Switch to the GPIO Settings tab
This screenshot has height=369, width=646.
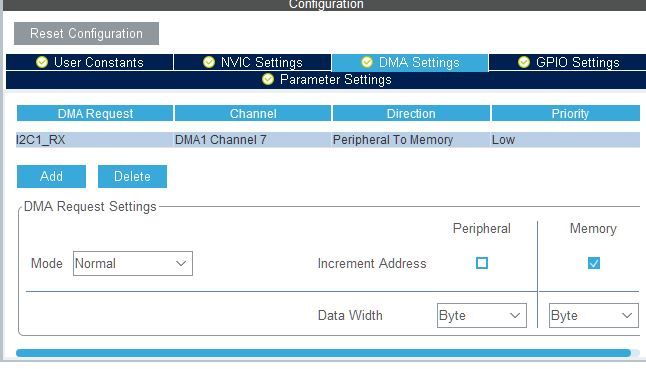(567, 62)
